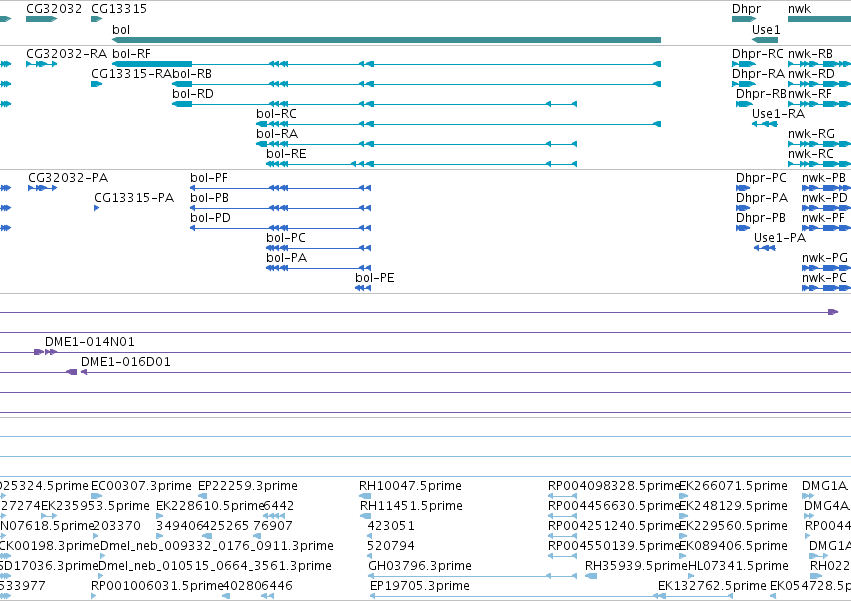The image size is (851, 601).
Task: Select EST GH03796.3prime
Action: (x=472, y=576)
